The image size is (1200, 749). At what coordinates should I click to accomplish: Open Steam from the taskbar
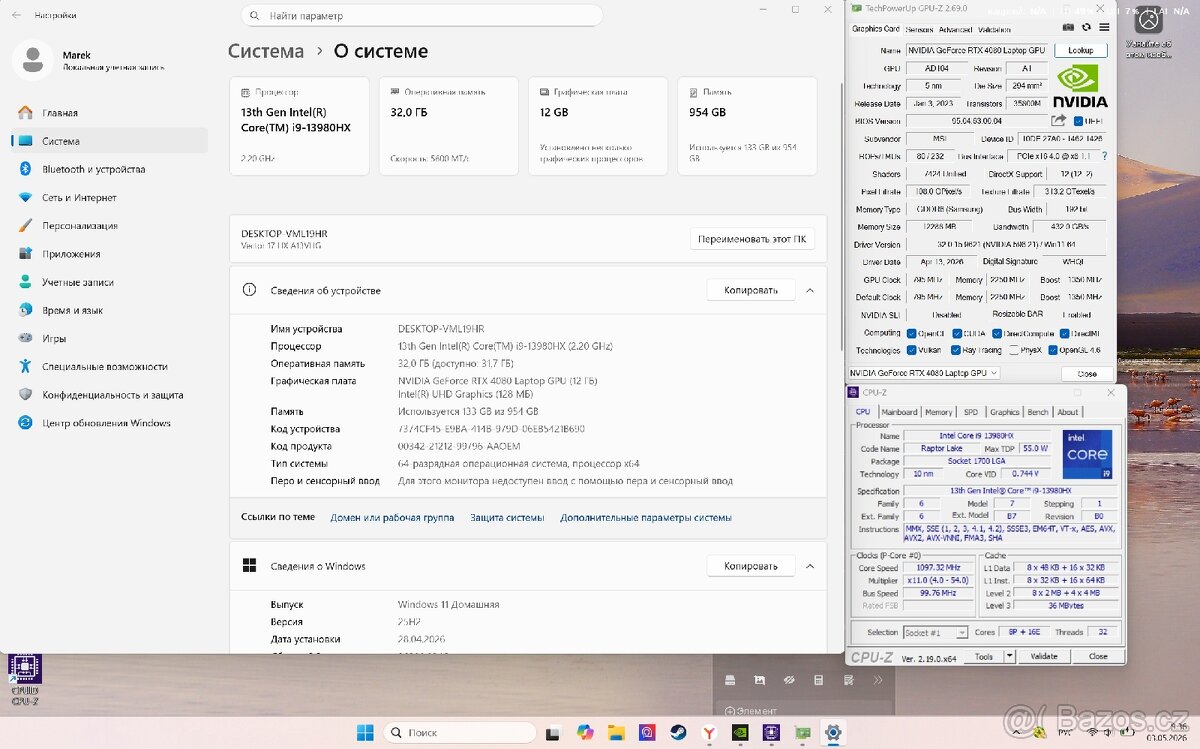[678, 732]
